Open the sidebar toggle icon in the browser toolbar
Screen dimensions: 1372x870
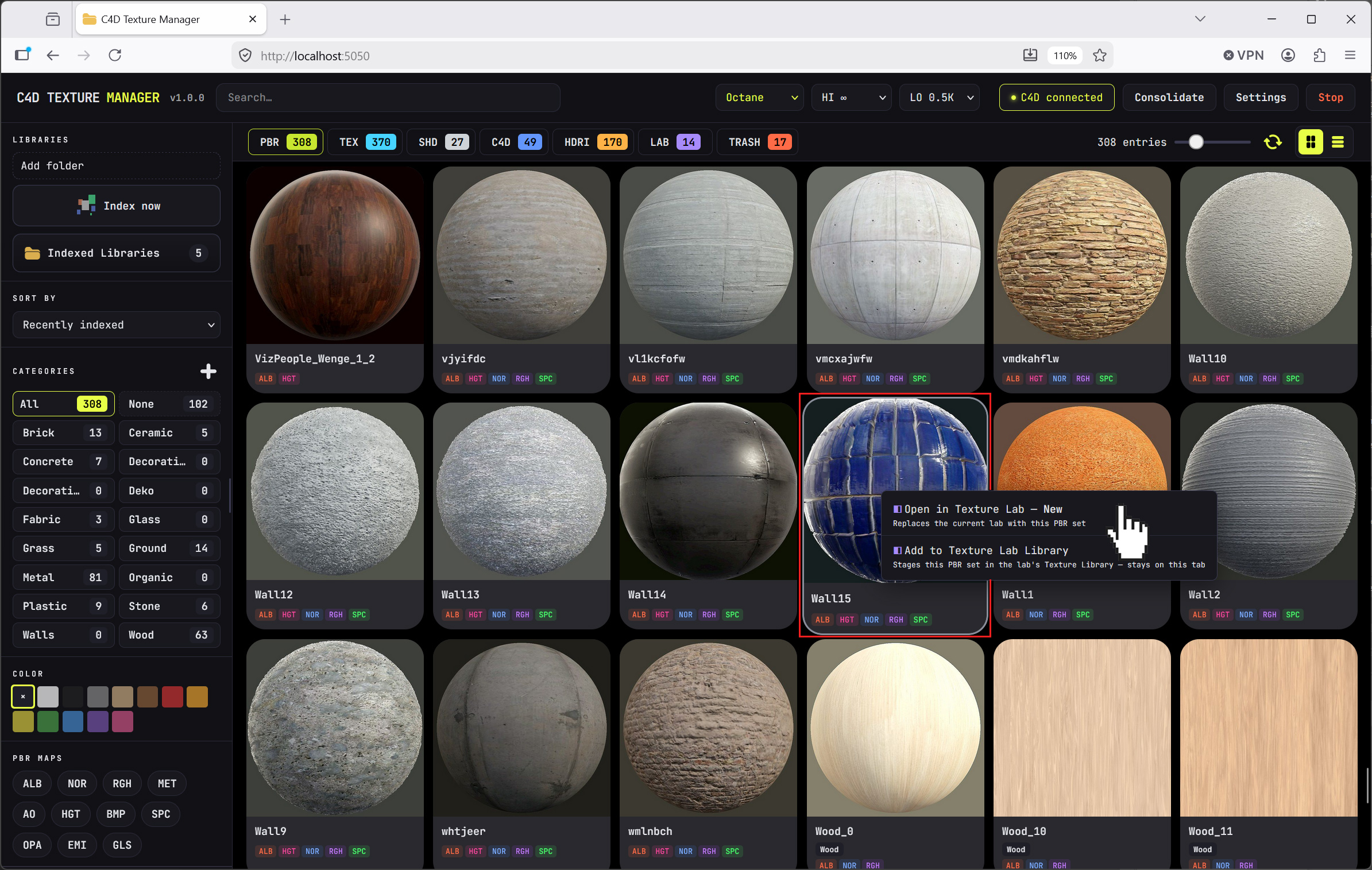pyautogui.click(x=22, y=55)
